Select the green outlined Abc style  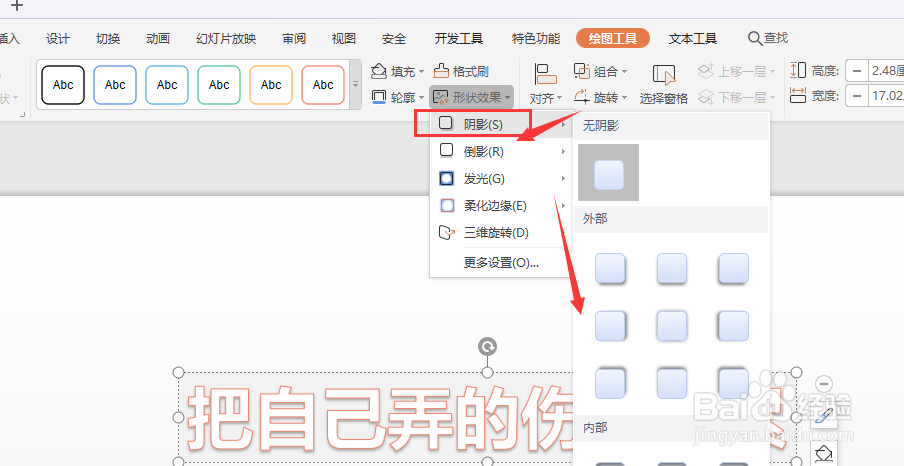(x=219, y=85)
